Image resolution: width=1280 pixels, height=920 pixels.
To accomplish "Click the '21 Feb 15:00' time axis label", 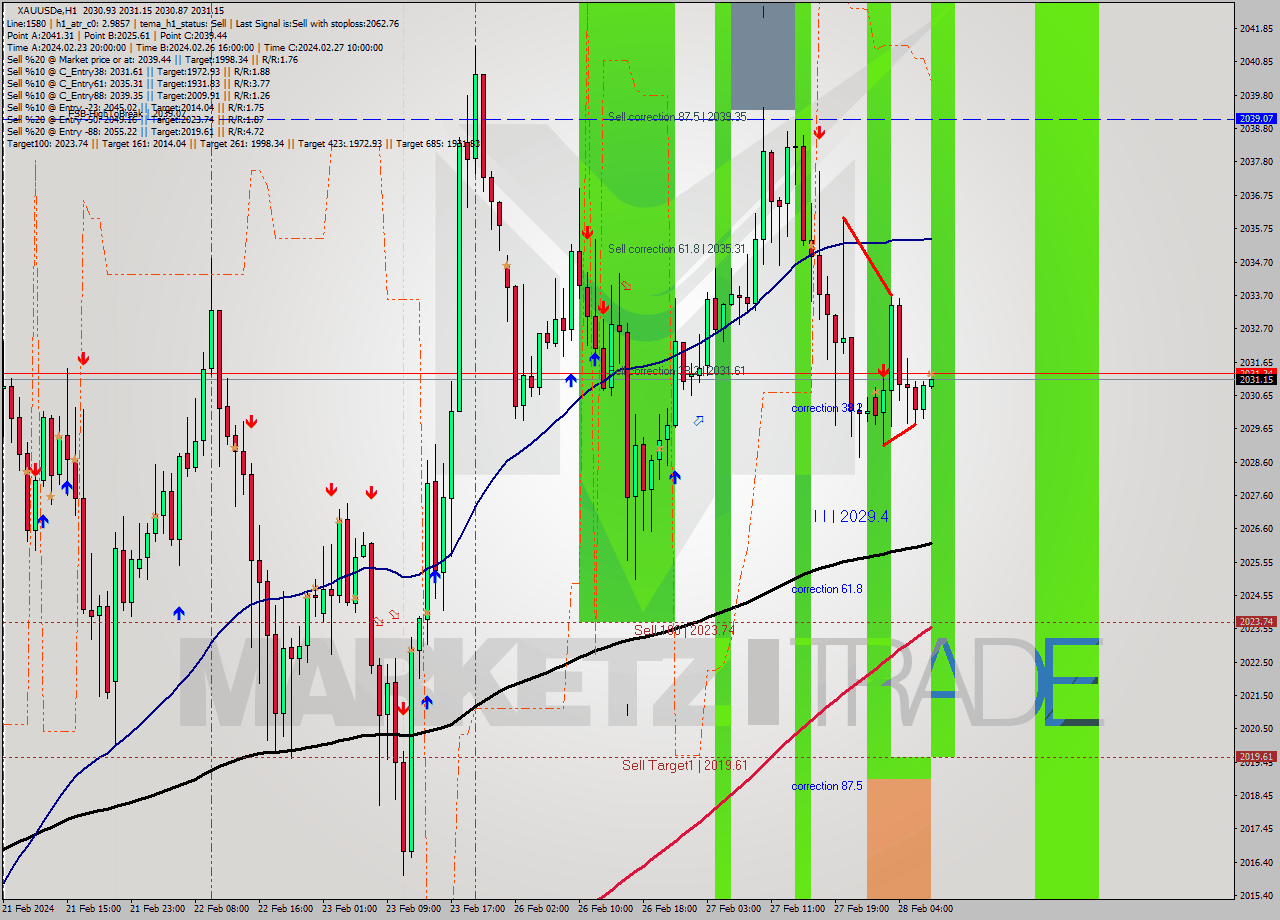I will coord(92,909).
